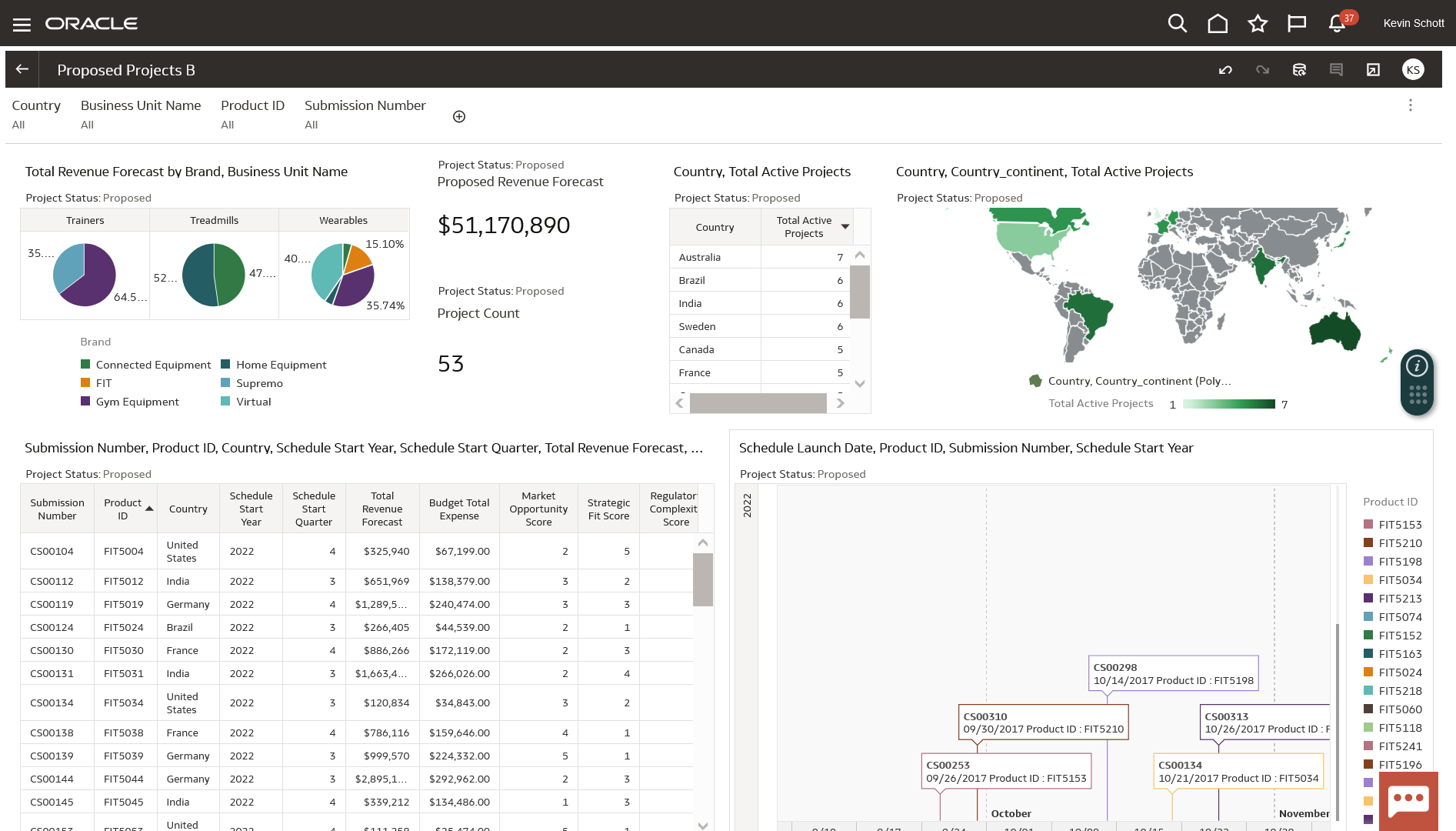Open the hamburger navigation menu

point(22,25)
